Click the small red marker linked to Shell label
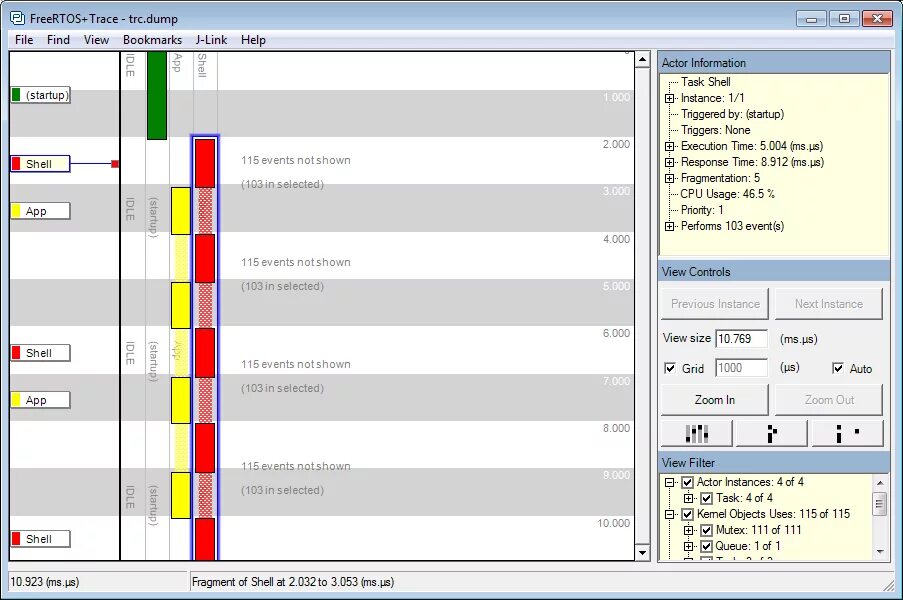This screenshot has height=600, width=903. tap(115, 164)
